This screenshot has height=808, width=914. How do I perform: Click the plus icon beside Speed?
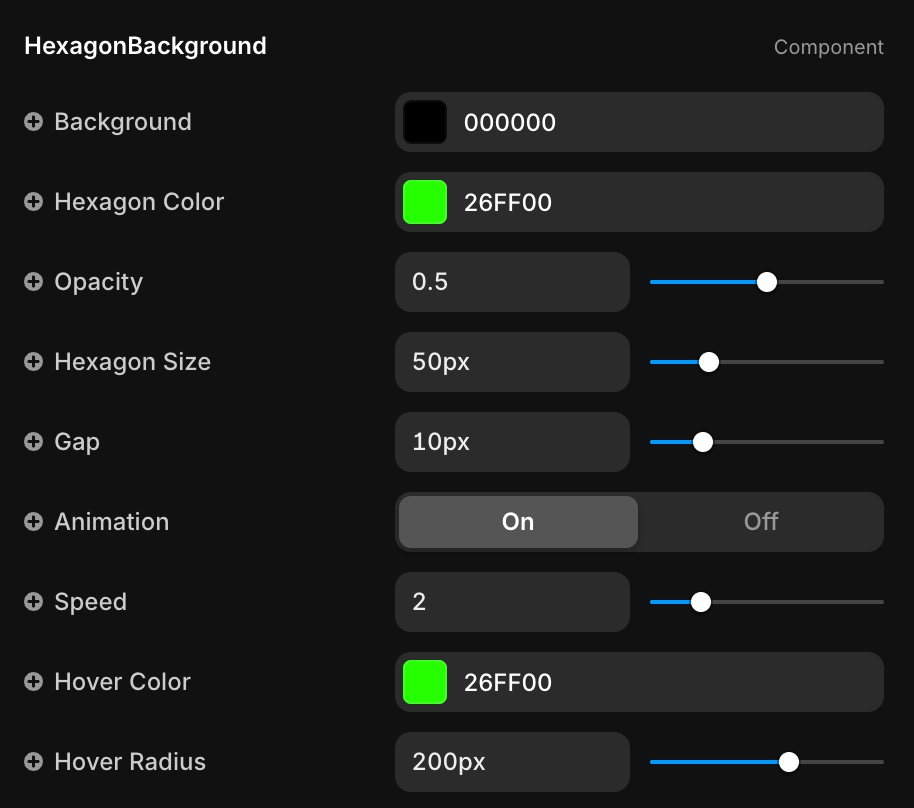pyautogui.click(x=34, y=602)
